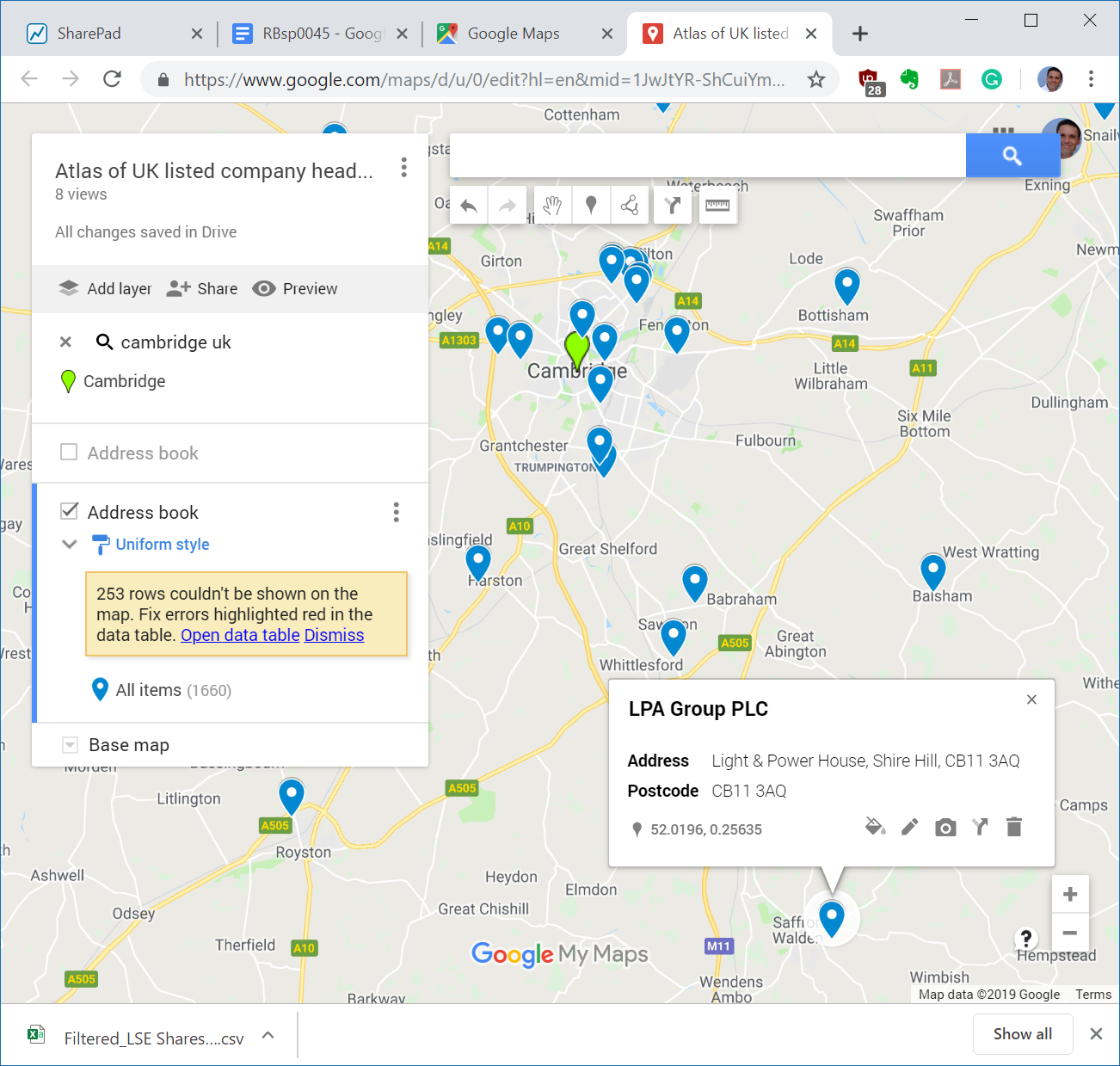This screenshot has width=1120, height=1066.
Task: Click the Preview button
Action: tap(295, 289)
